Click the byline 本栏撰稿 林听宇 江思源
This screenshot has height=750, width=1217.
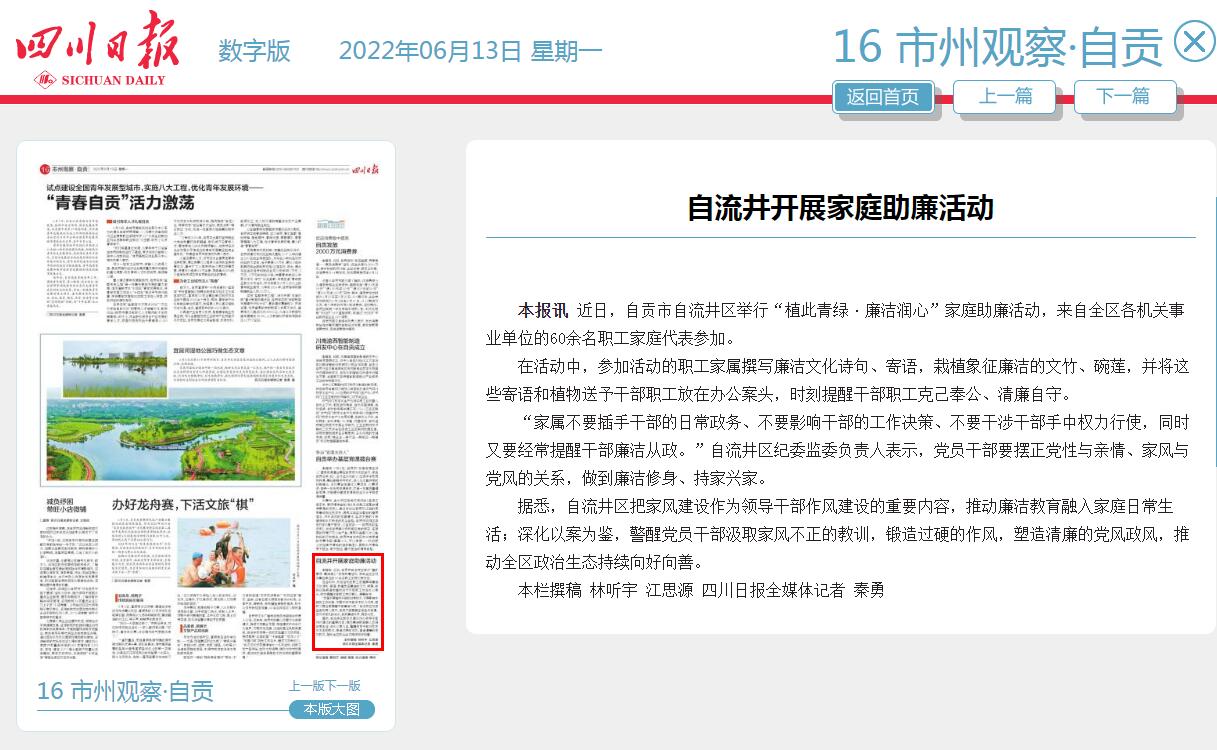(x=701, y=590)
